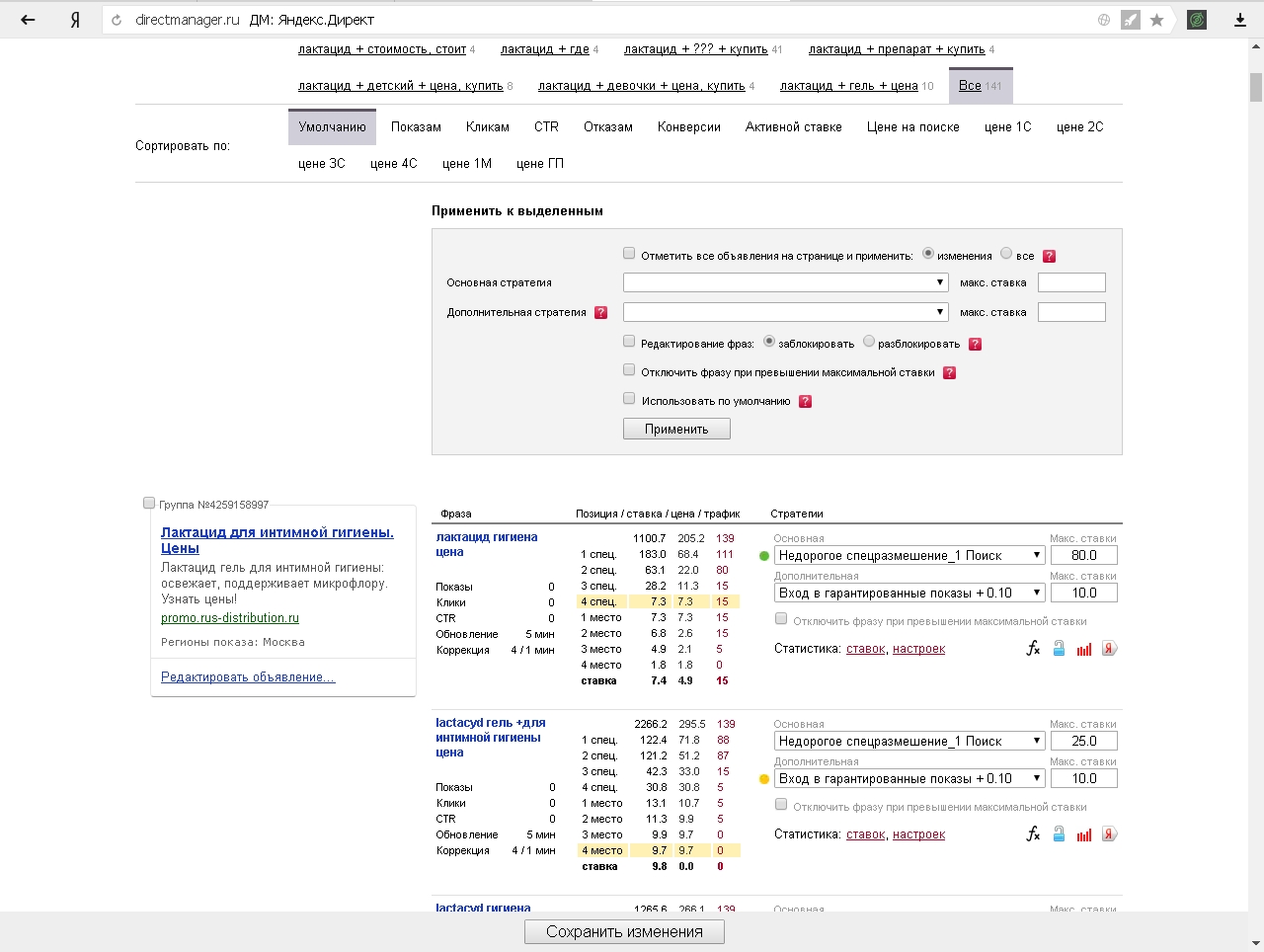Sort phrases by 'Кликам'
Viewport: 1264px width, 952px height.
click(x=488, y=127)
